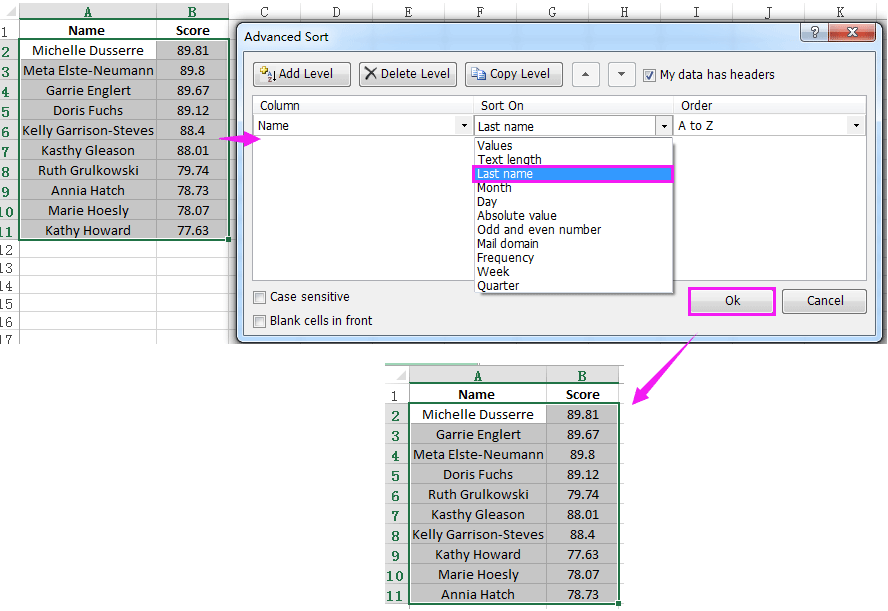Select row 6 header in result sheet
Image resolution: width=888 pixels, height=611 pixels.
(x=396, y=495)
